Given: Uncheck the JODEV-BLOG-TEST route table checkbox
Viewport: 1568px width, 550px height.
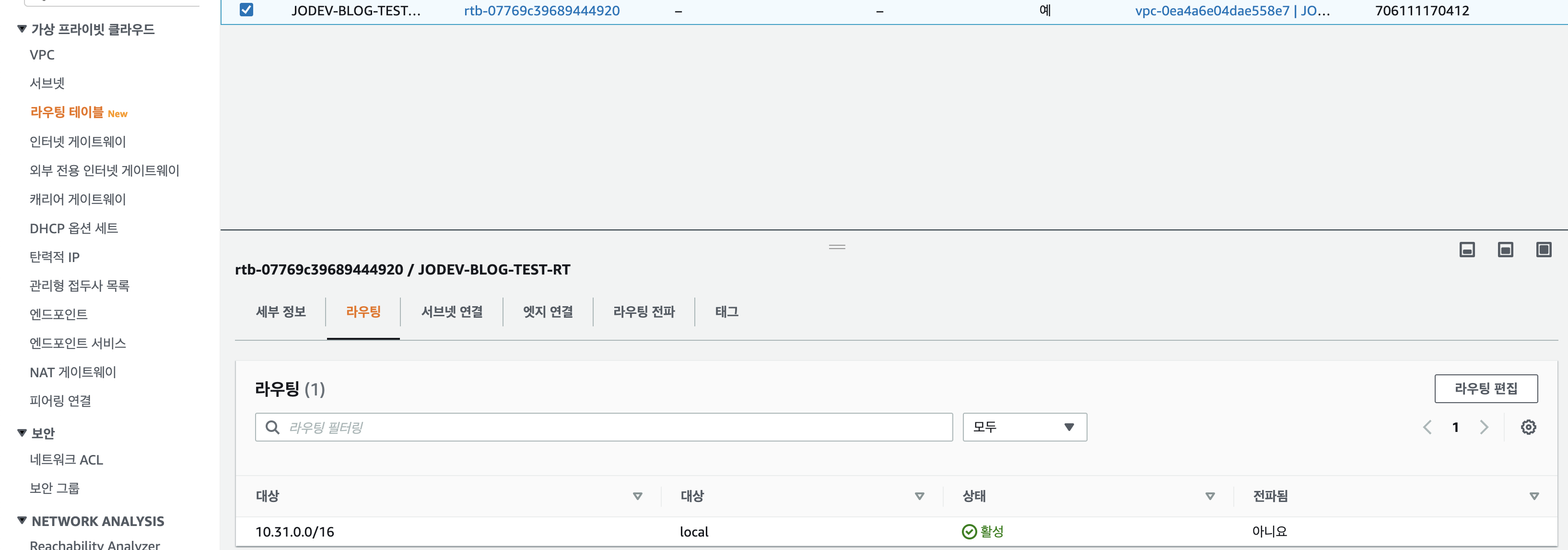Looking at the screenshot, I should pyautogui.click(x=246, y=10).
